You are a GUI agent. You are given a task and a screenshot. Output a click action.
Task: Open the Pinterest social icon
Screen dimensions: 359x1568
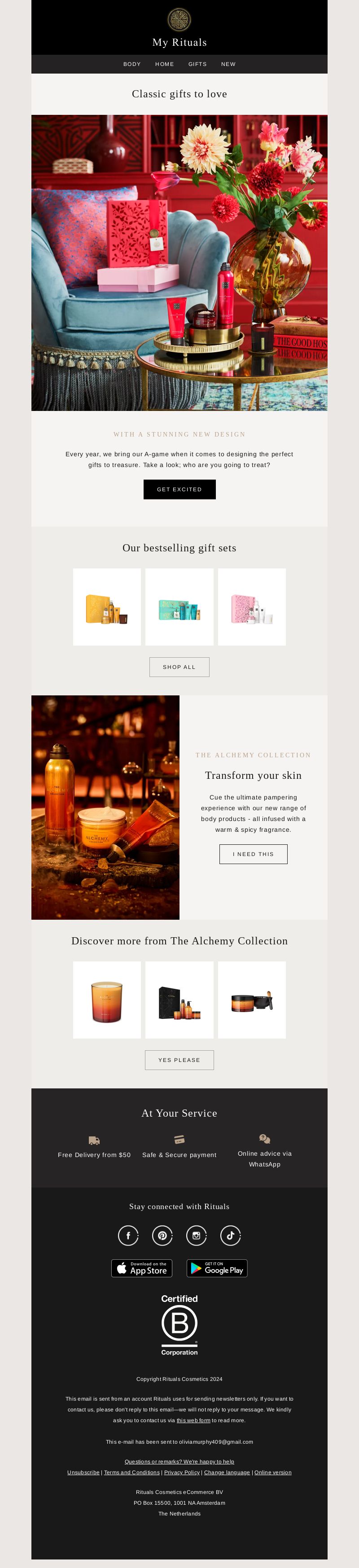point(162,1235)
